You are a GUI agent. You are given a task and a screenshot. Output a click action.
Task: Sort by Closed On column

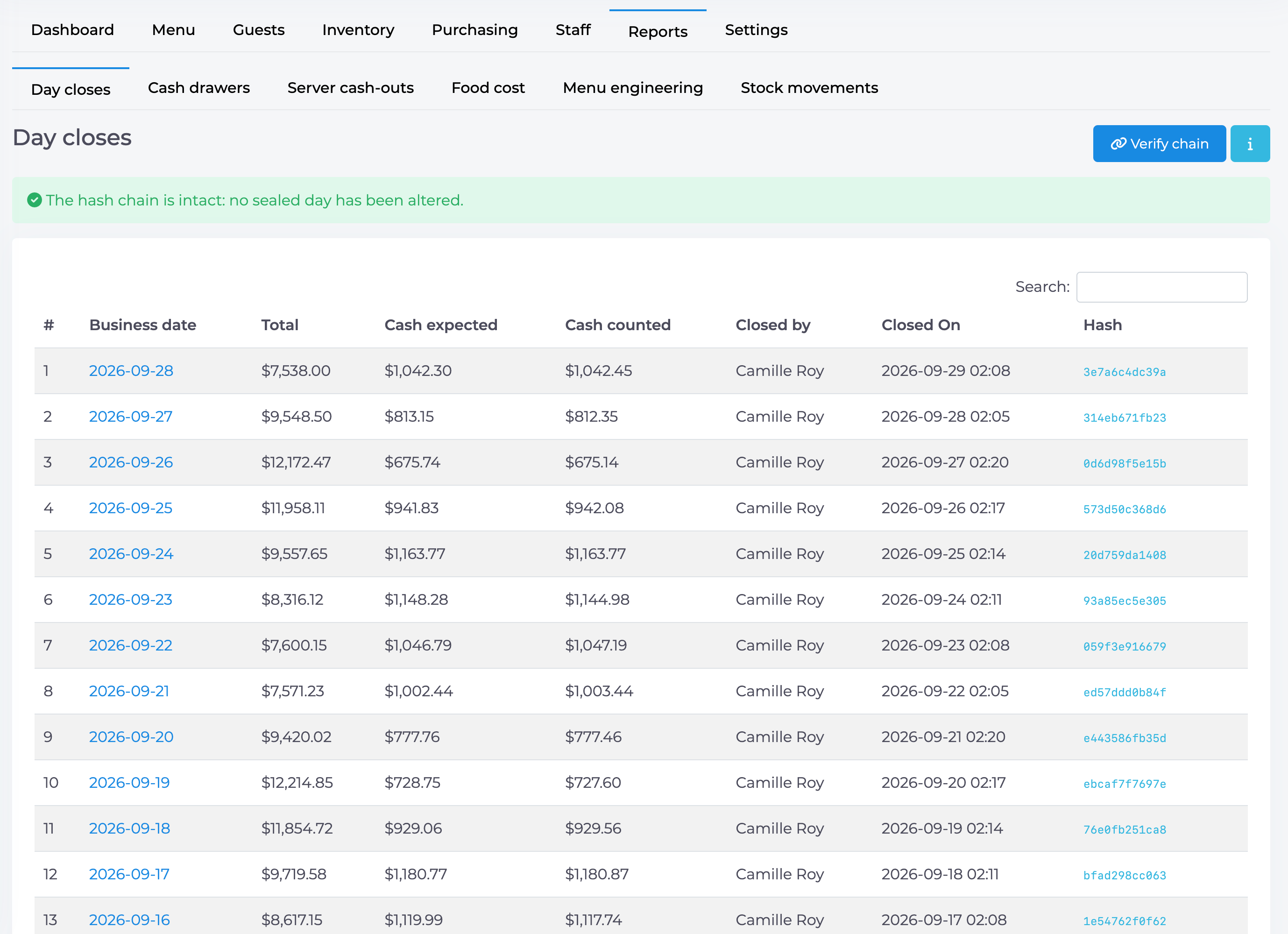tap(920, 325)
